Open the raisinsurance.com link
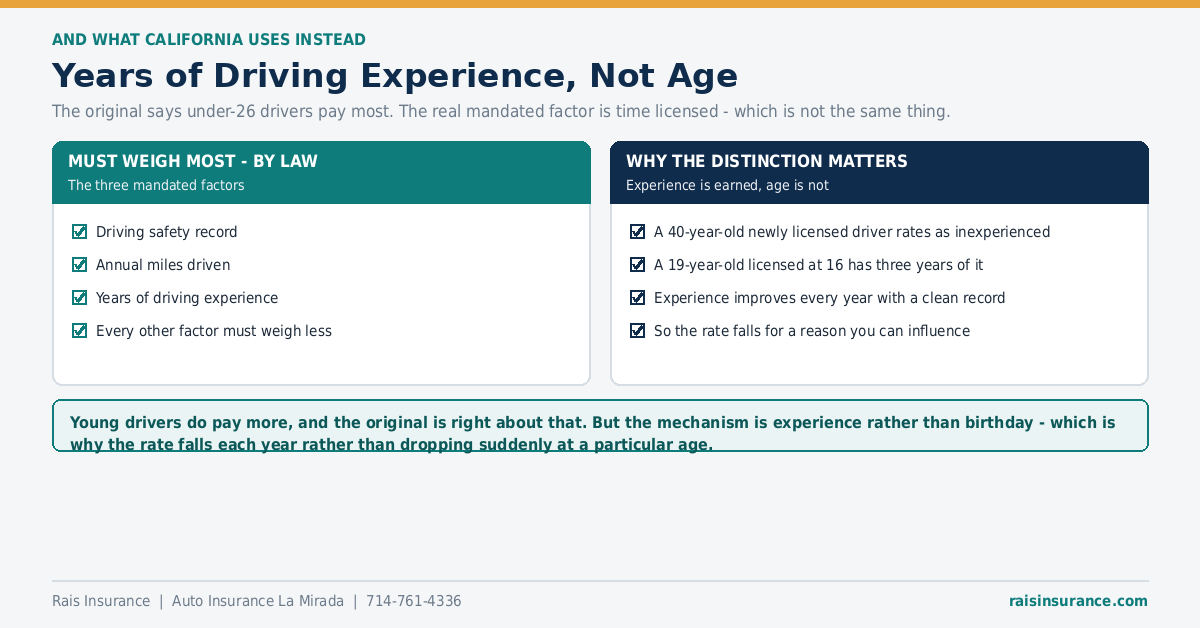The height and width of the screenshot is (628, 1200). [x=1078, y=601]
